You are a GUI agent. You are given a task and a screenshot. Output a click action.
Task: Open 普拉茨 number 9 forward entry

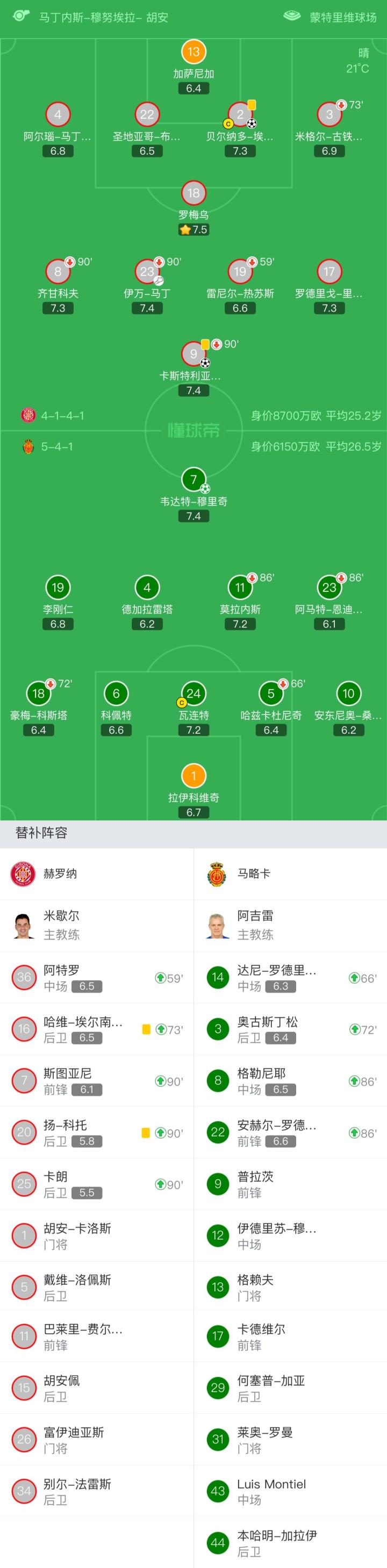point(290,1184)
